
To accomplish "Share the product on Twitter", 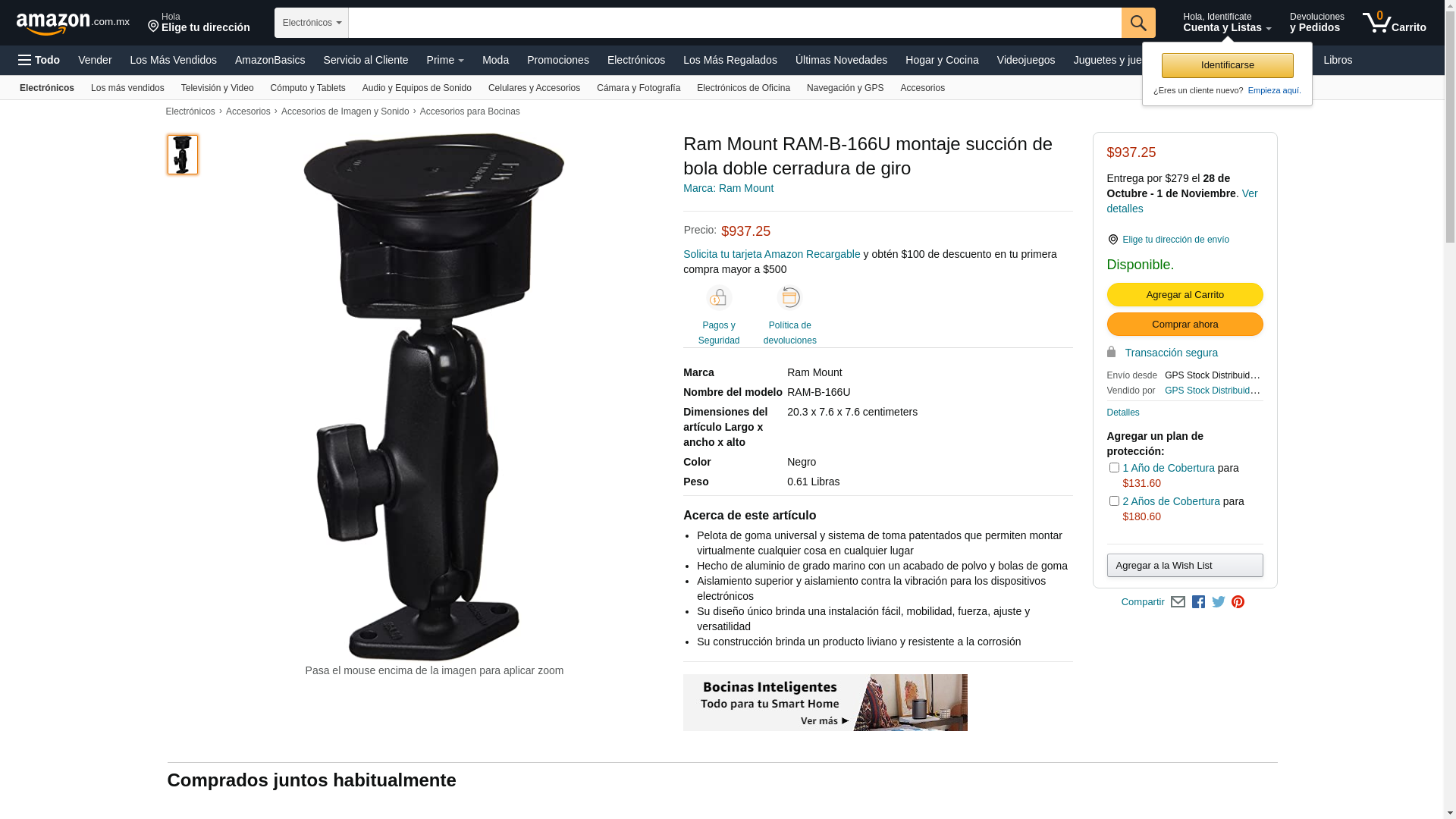I will point(1219,602).
